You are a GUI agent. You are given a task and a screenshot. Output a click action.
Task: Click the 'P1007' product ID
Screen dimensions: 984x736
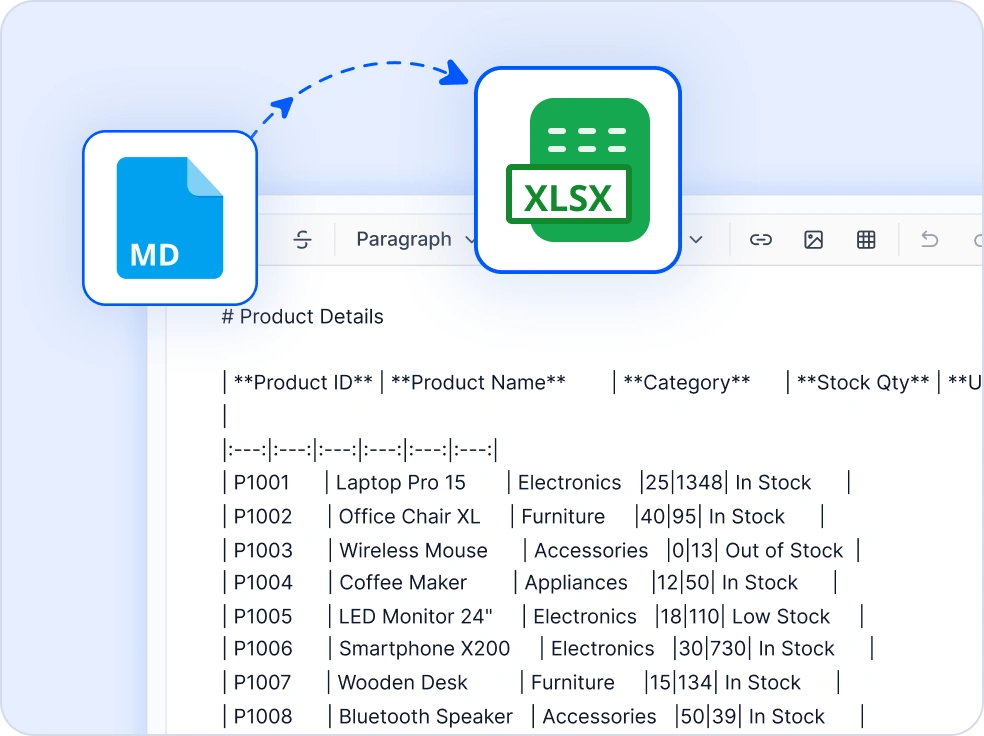262,682
